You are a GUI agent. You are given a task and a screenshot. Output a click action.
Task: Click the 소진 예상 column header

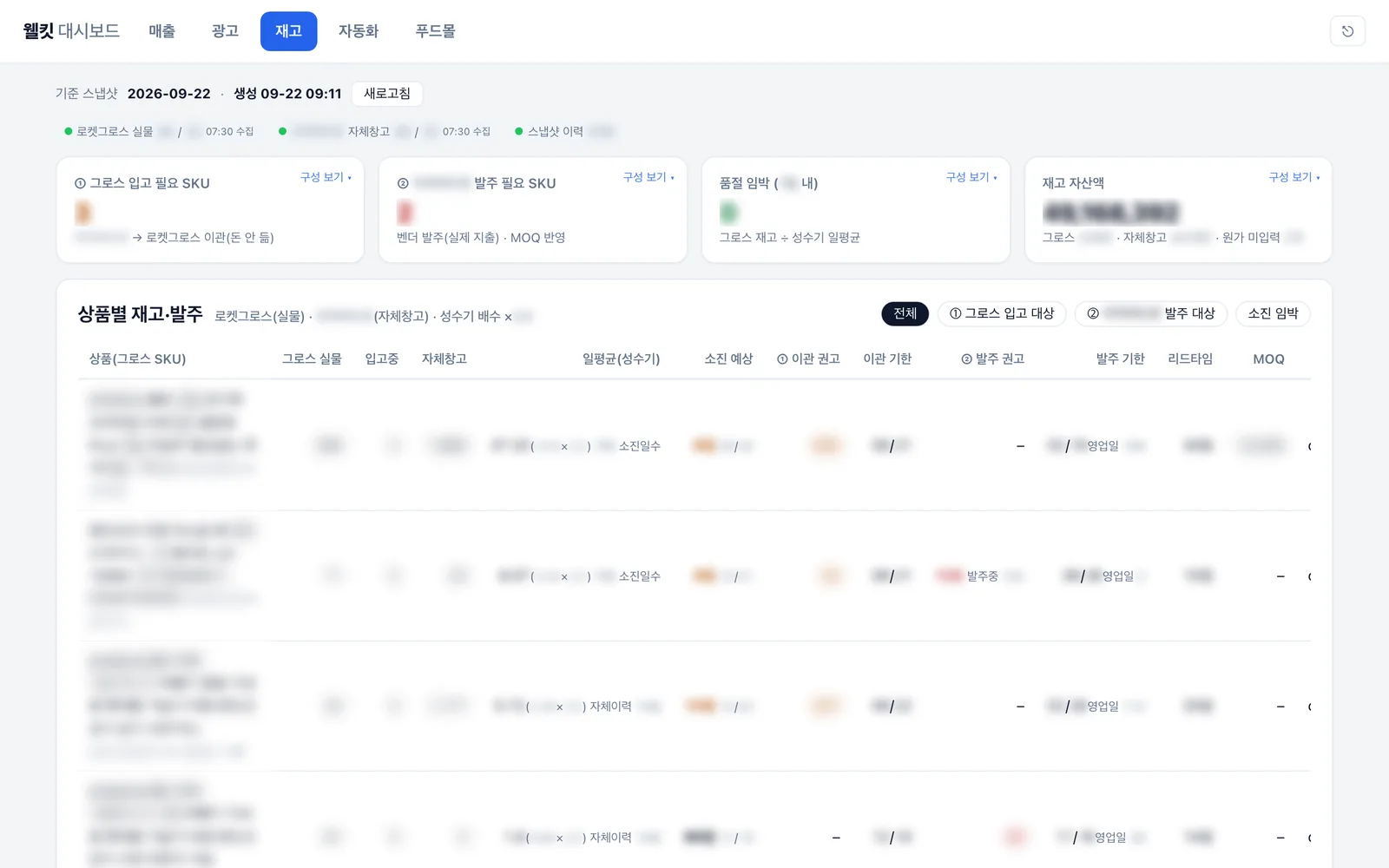click(x=728, y=359)
